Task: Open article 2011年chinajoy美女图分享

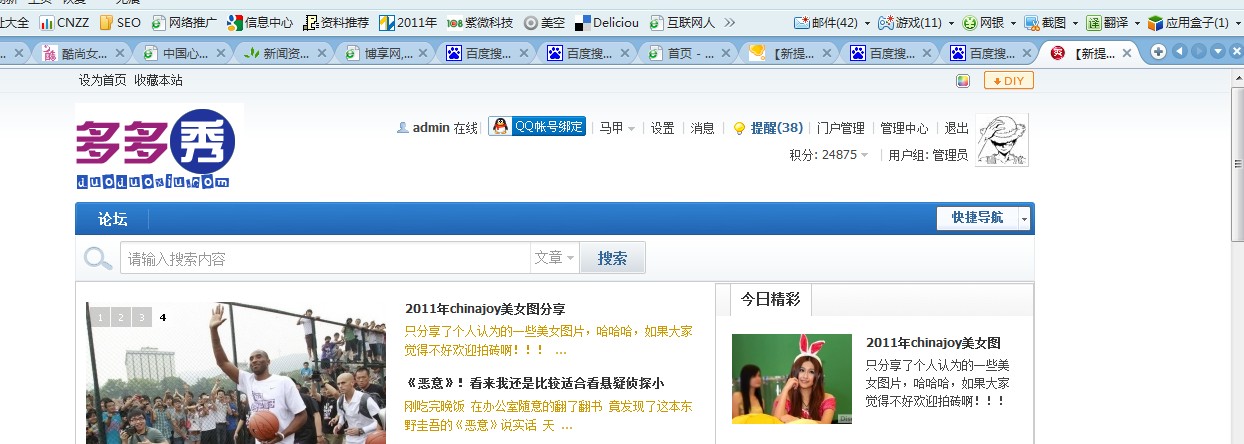Action: [485, 309]
